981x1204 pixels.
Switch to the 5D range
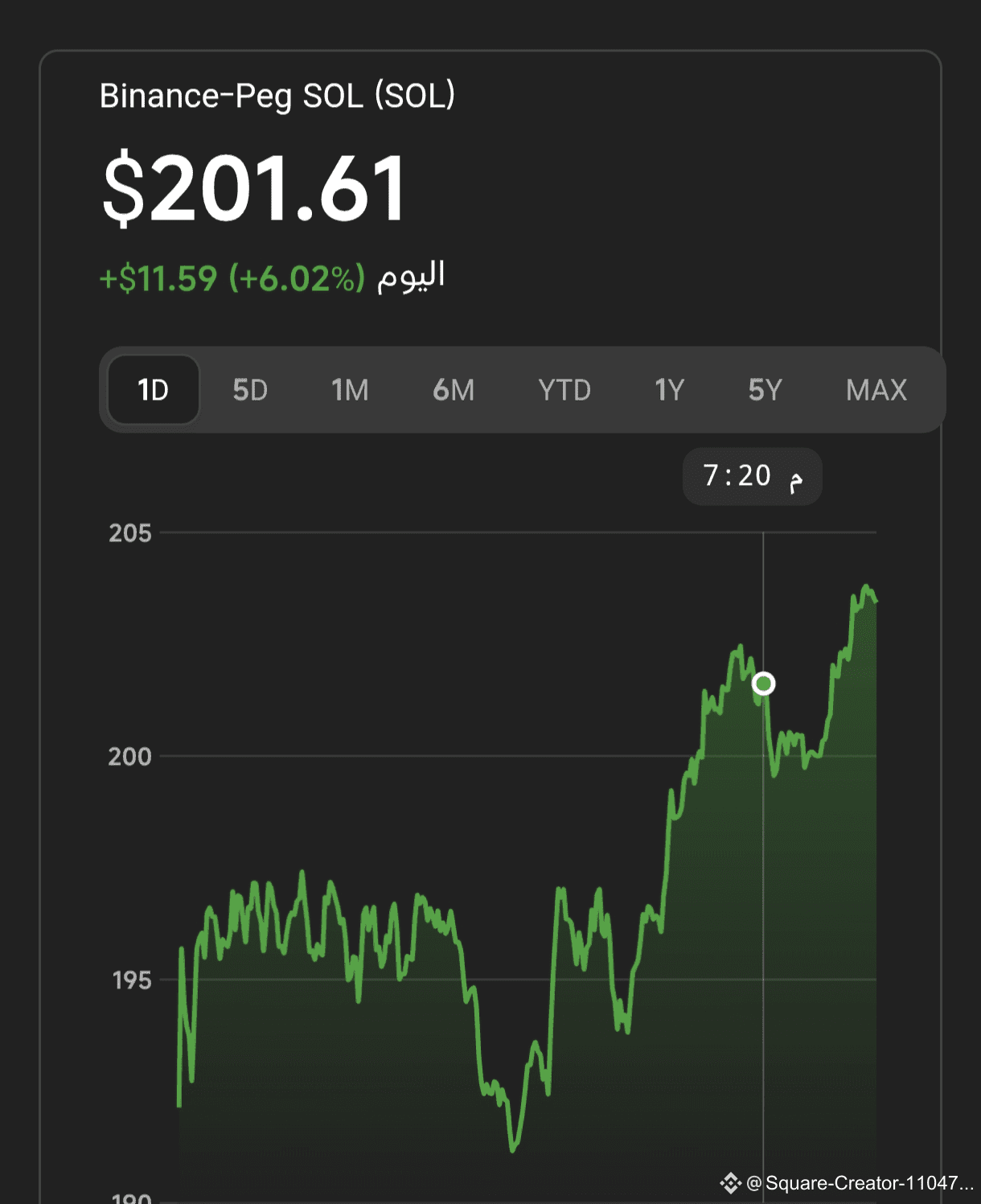click(x=250, y=390)
